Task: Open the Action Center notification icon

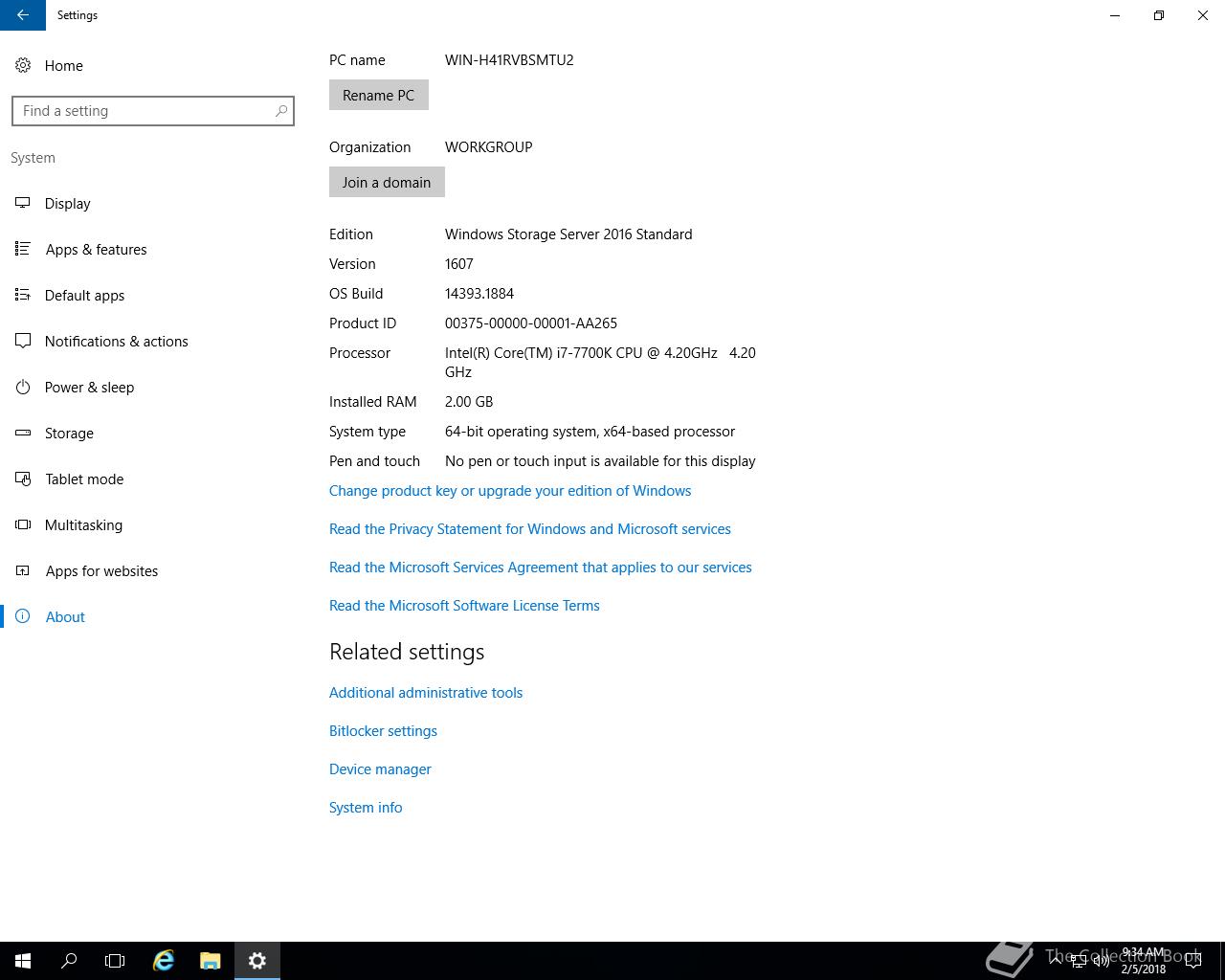Action: 1192,961
